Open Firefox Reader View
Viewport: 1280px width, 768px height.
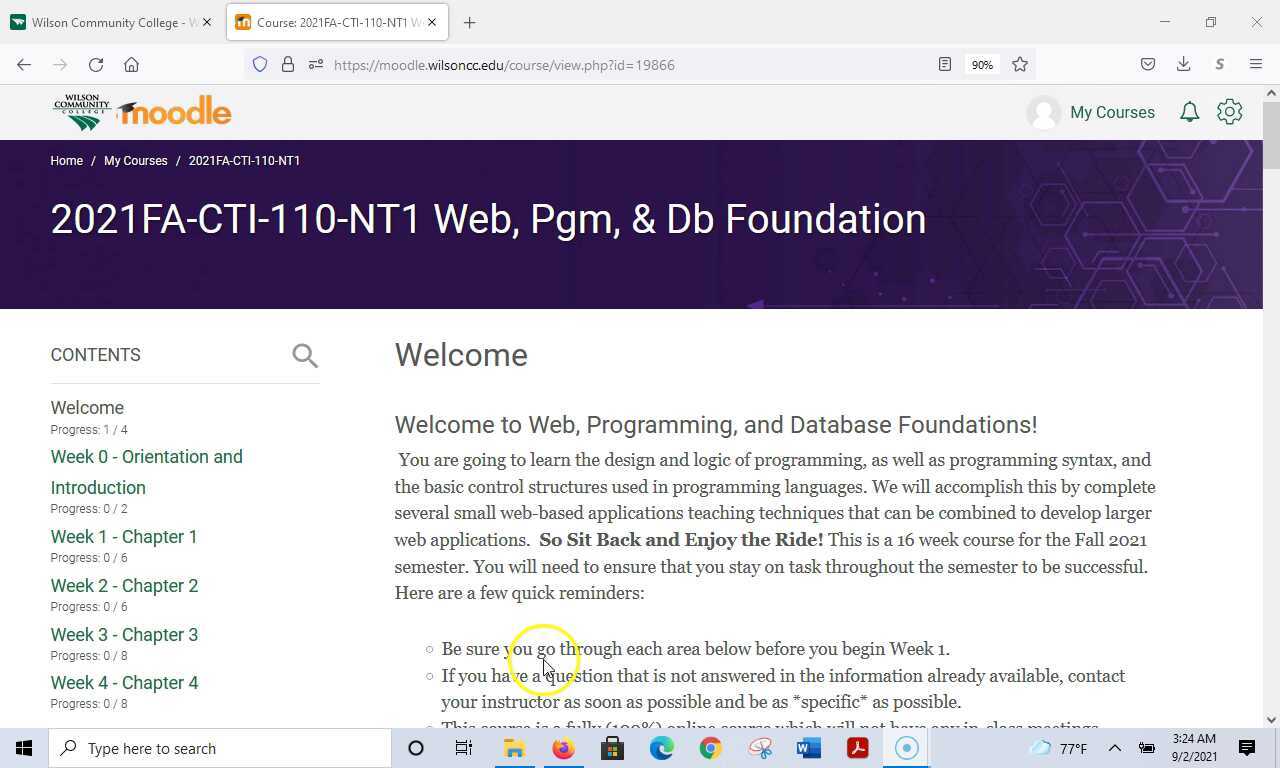(943, 64)
